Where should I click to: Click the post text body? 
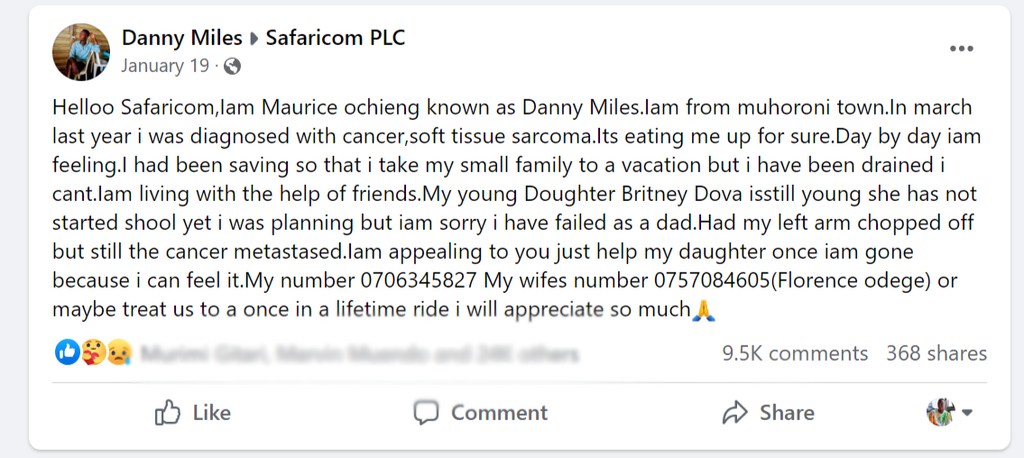[500, 208]
